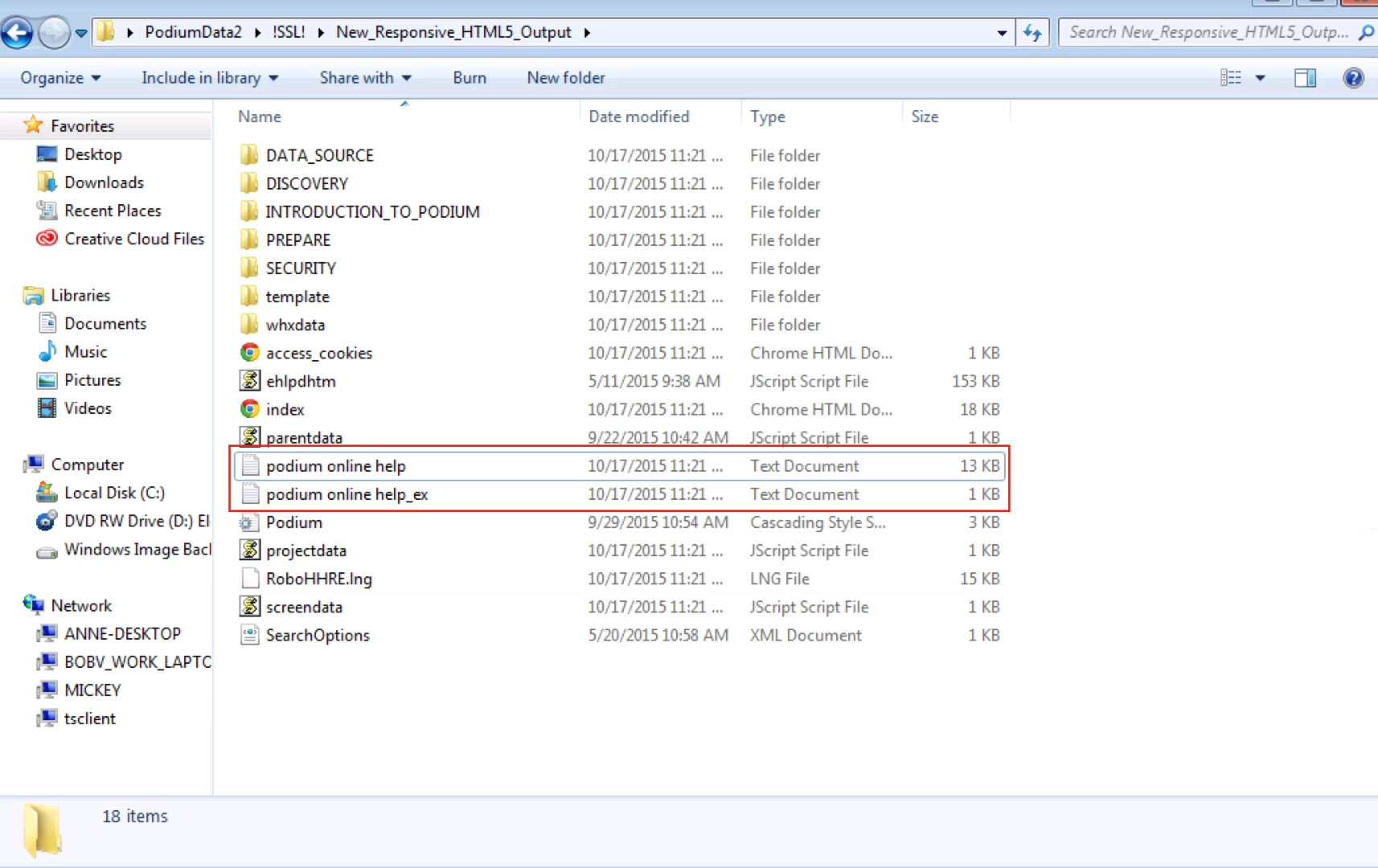Sort by the Size column header
Screen dimensions: 1378x868
tap(925, 117)
